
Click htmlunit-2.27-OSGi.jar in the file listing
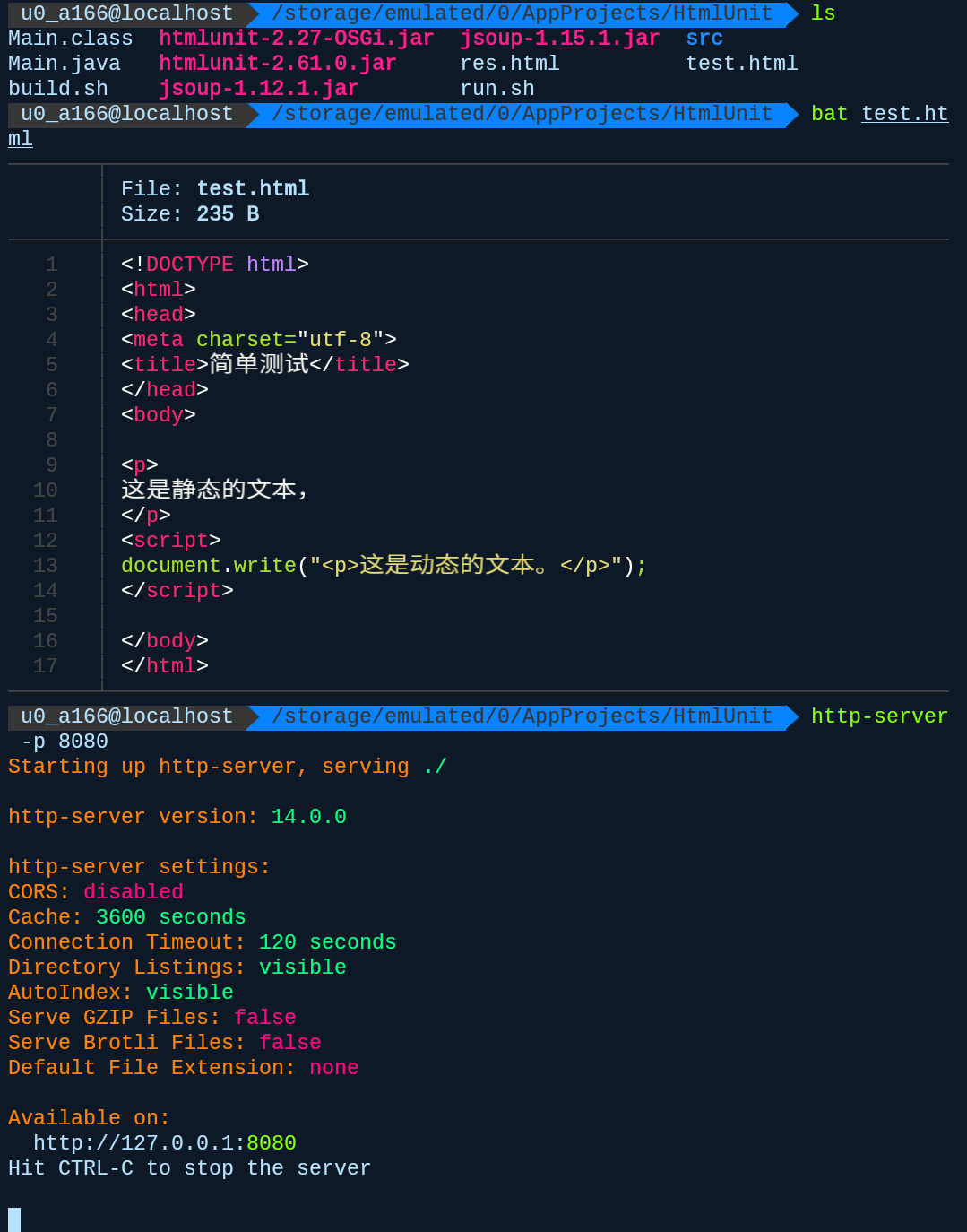pyautogui.click(x=296, y=39)
